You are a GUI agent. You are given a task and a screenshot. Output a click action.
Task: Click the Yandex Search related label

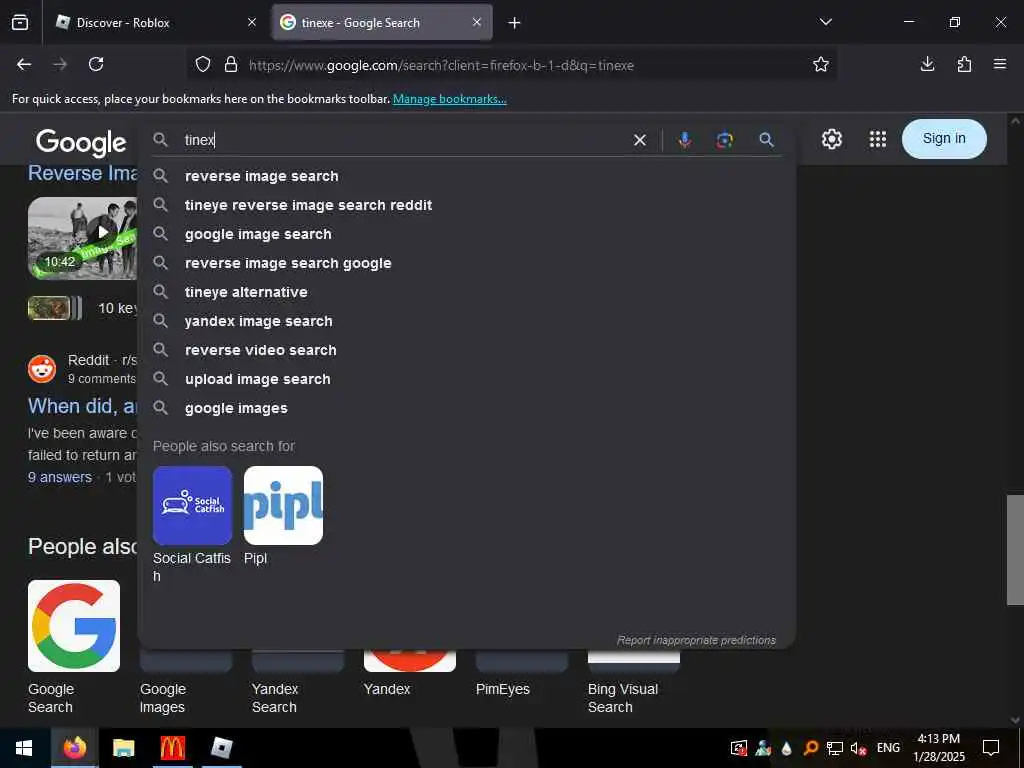tap(275, 698)
